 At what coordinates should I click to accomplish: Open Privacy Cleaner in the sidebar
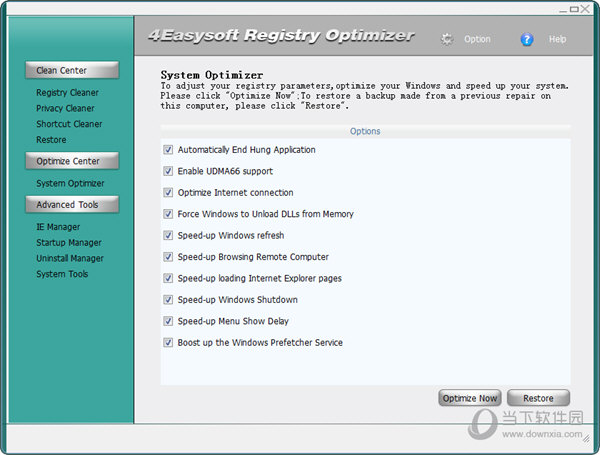pyautogui.click(x=65, y=108)
